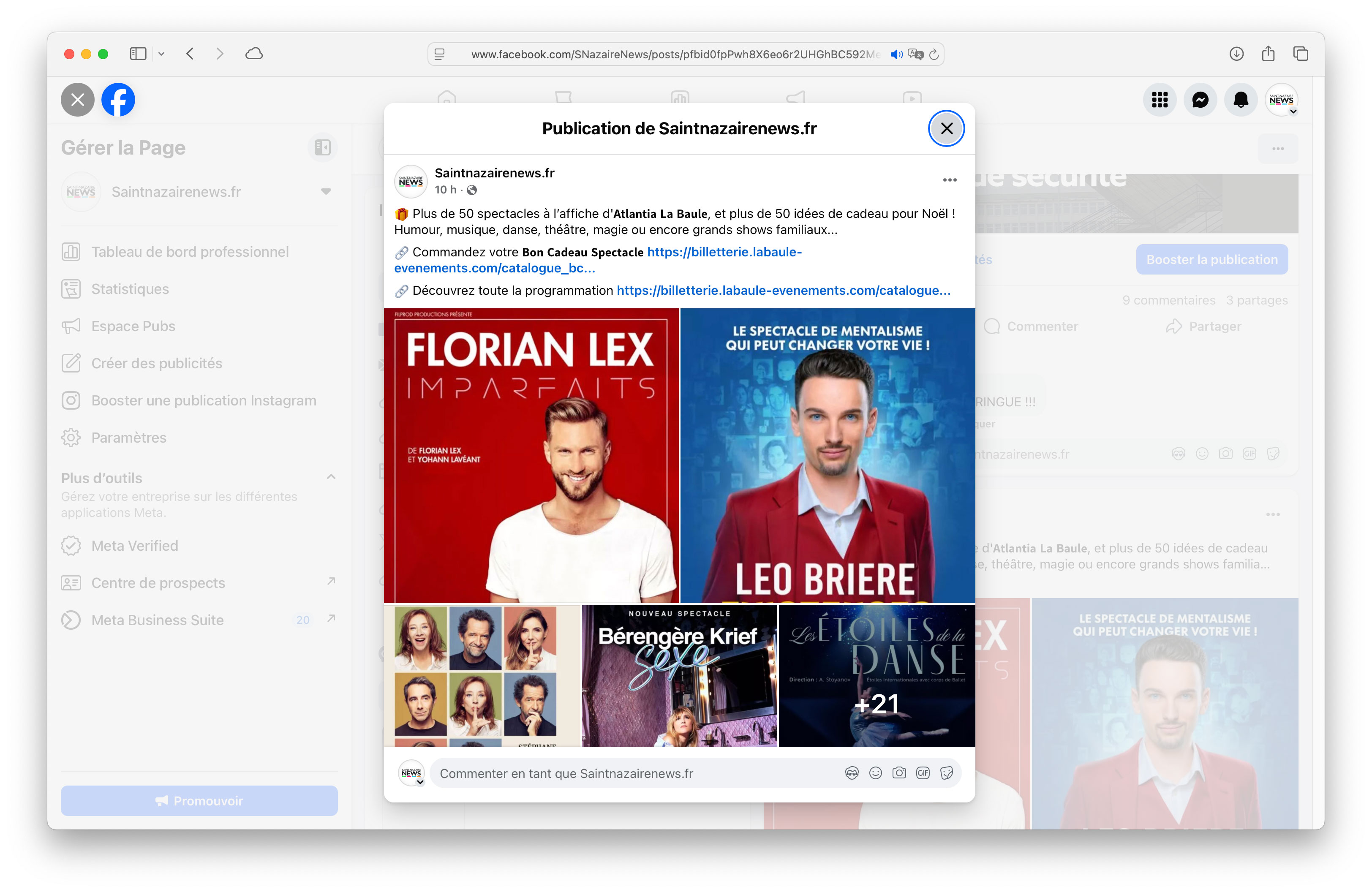Collapse the Plus d'outils section

pos(331,477)
